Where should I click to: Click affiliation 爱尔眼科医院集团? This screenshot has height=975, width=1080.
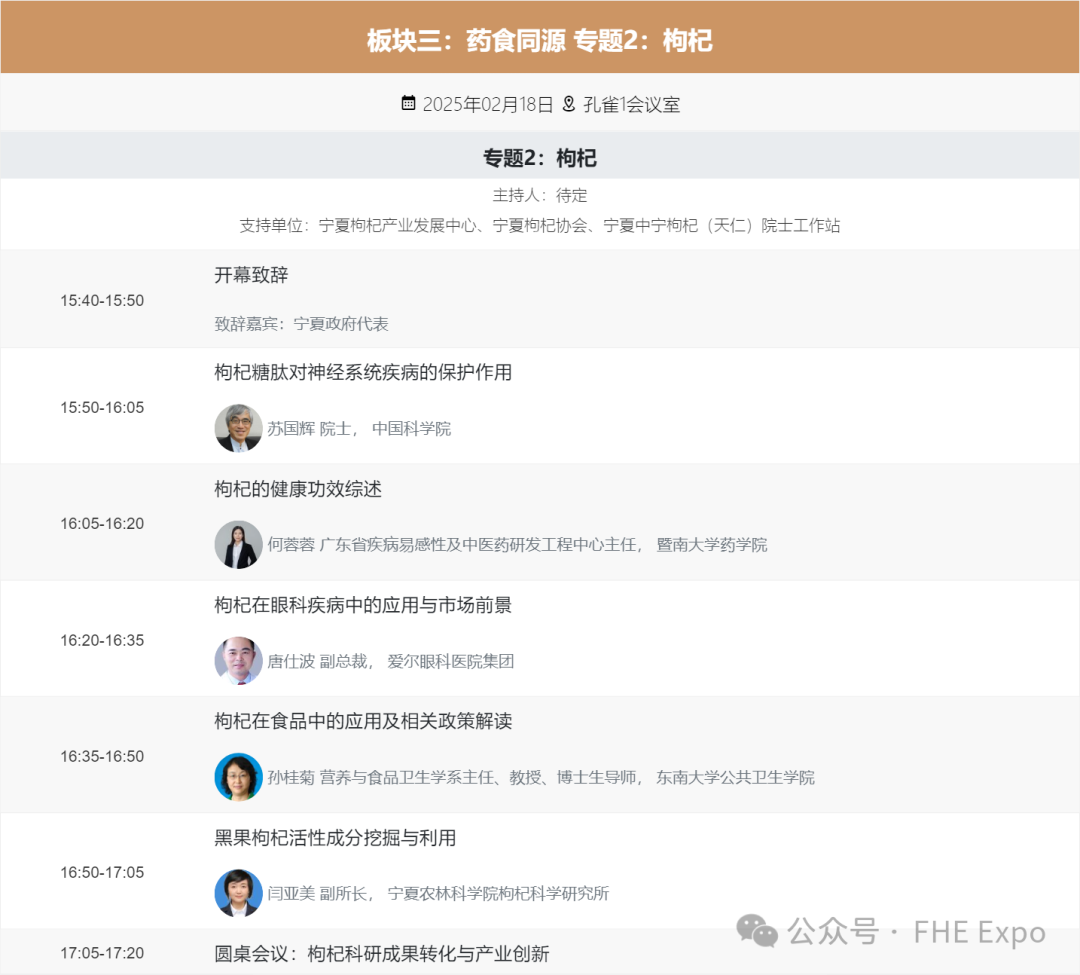450,661
